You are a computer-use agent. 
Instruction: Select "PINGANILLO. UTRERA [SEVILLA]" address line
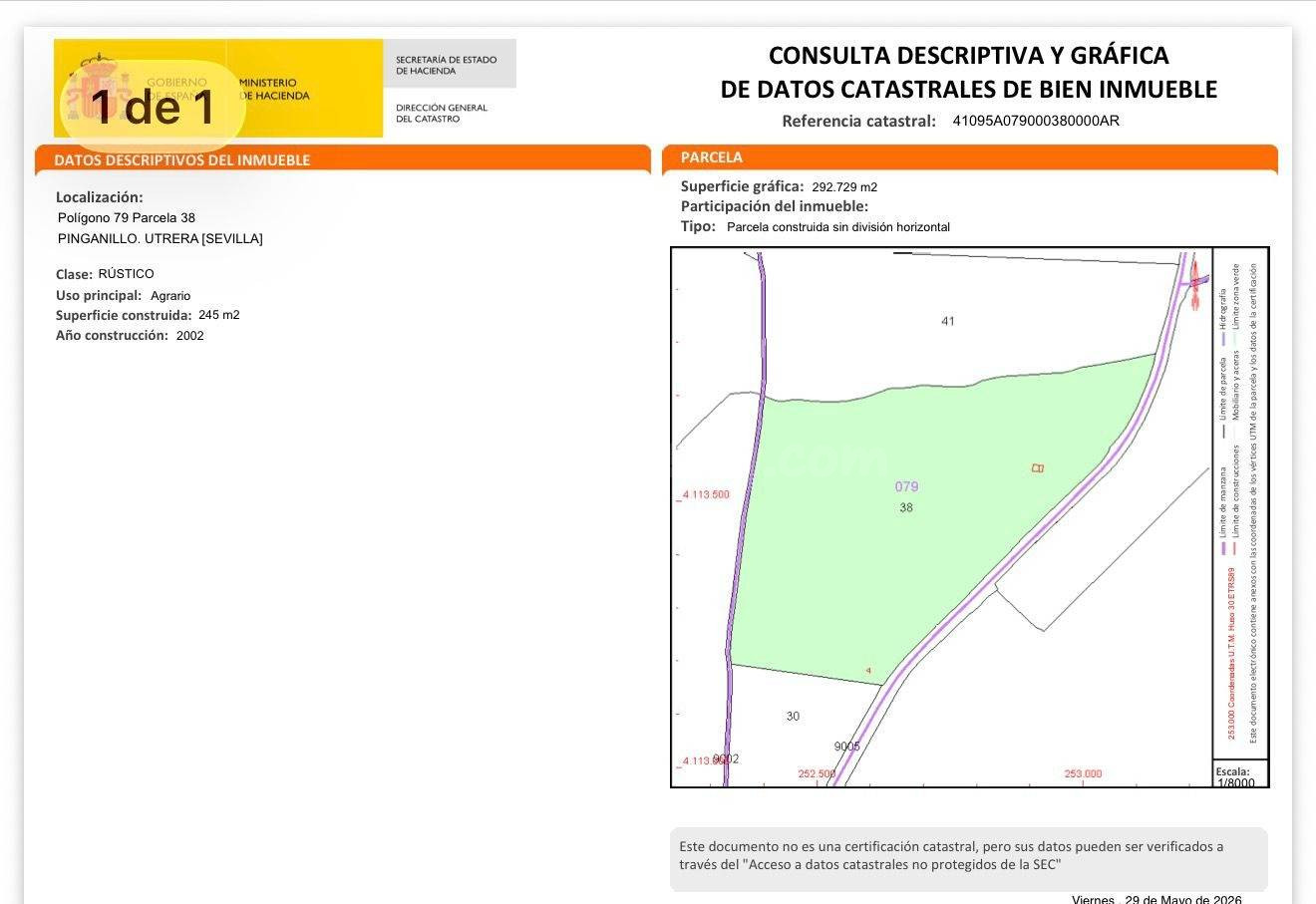point(161,238)
